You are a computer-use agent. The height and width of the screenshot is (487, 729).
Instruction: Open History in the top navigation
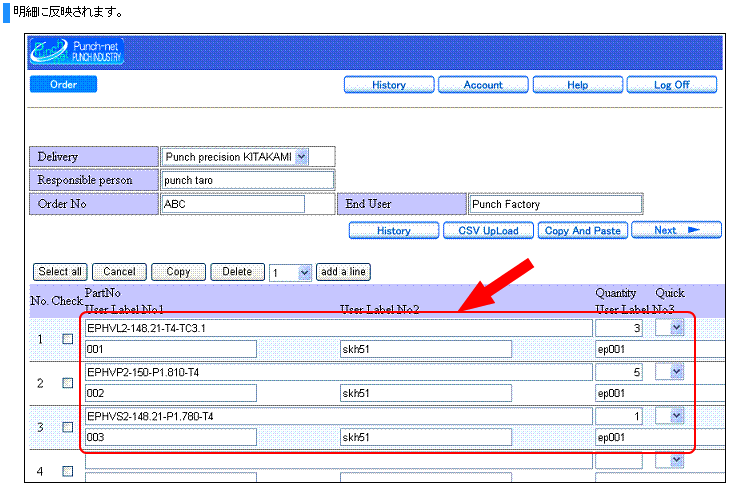[x=389, y=85]
